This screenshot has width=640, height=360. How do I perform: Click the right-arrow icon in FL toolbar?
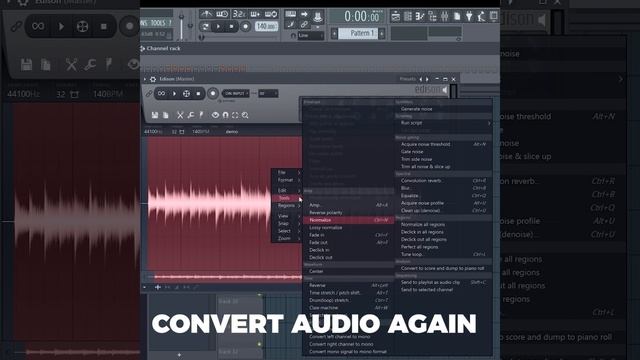(x=304, y=14)
